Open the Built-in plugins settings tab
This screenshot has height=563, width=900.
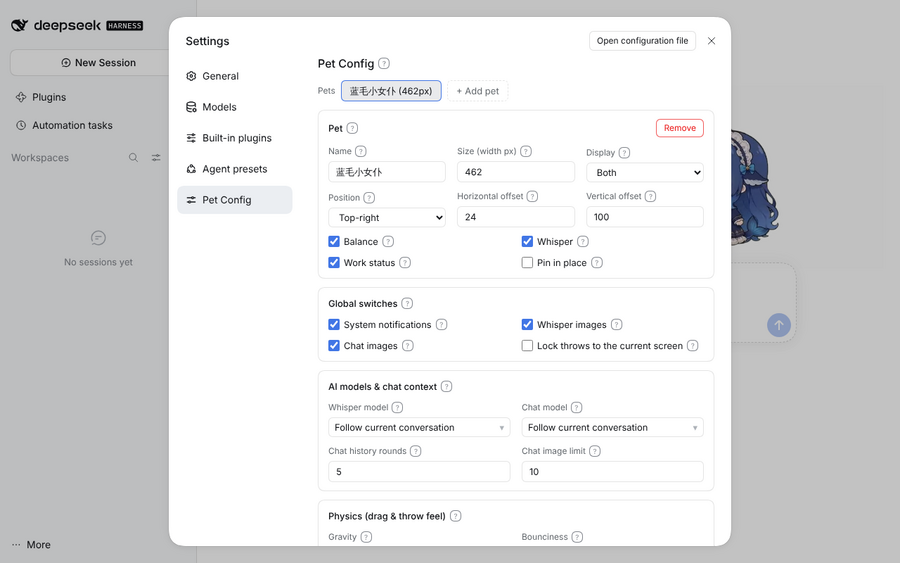pyautogui.click(x=235, y=138)
